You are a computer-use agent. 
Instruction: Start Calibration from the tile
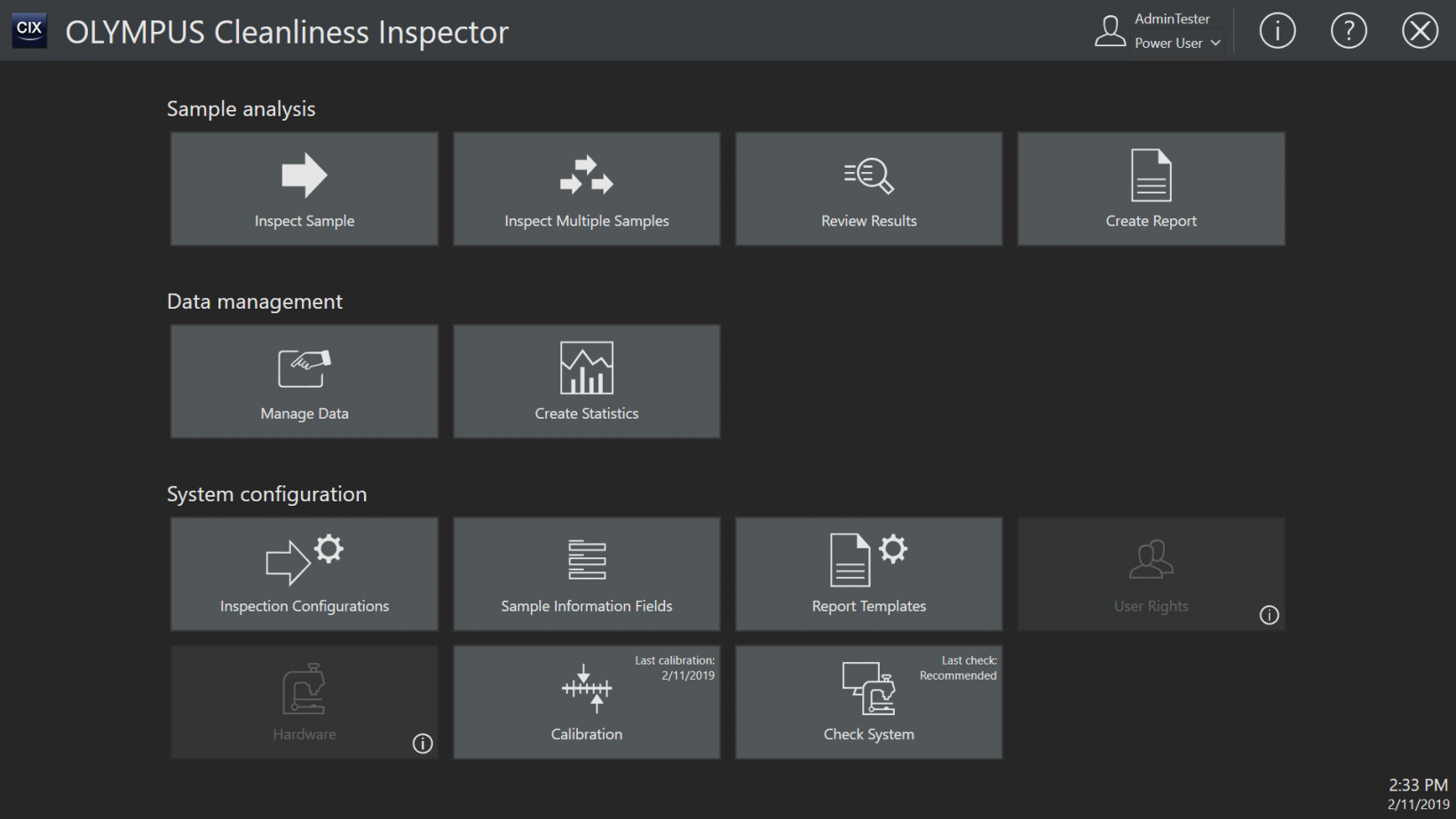point(586,702)
